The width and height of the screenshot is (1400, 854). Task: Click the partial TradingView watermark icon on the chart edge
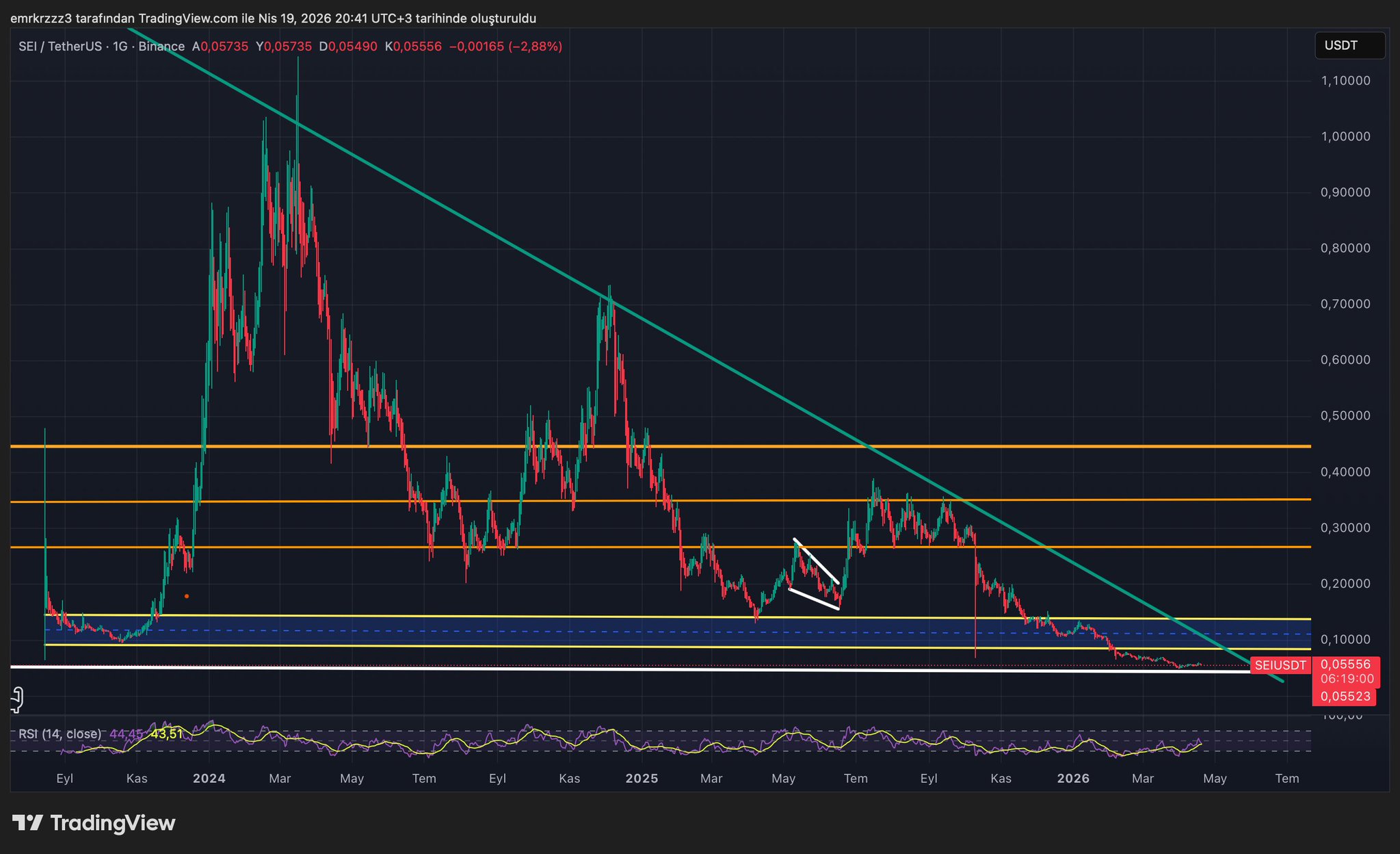click(x=18, y=699)
